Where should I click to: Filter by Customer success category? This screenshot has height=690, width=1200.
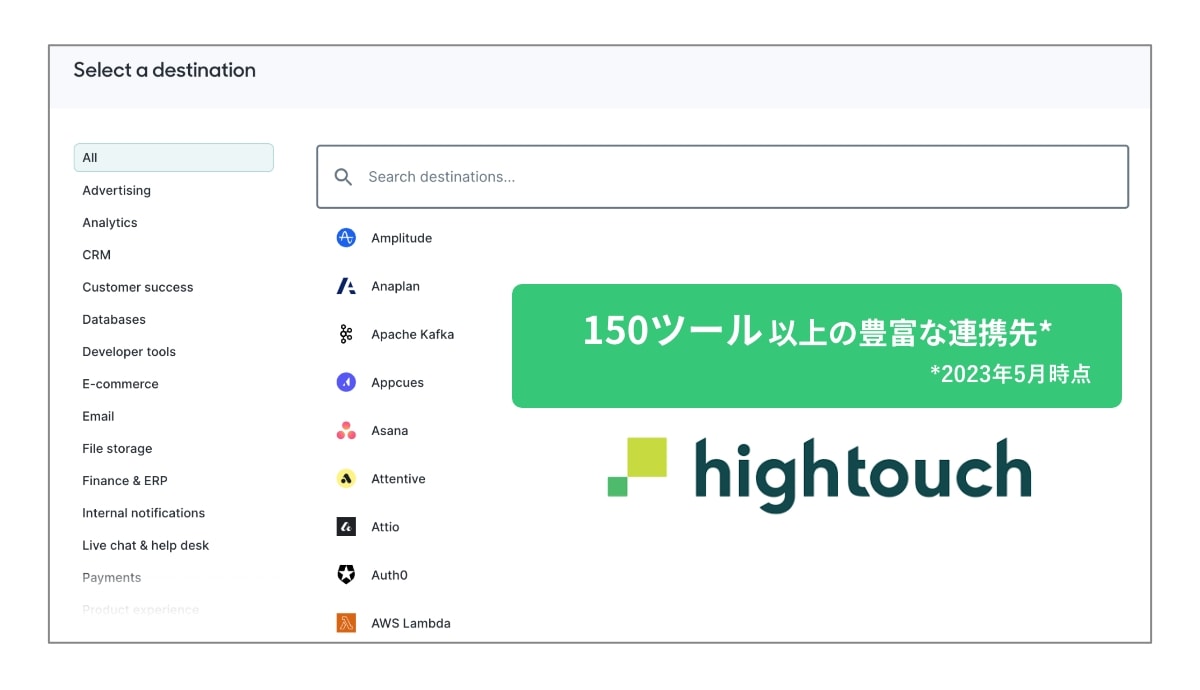click(138, 287)
